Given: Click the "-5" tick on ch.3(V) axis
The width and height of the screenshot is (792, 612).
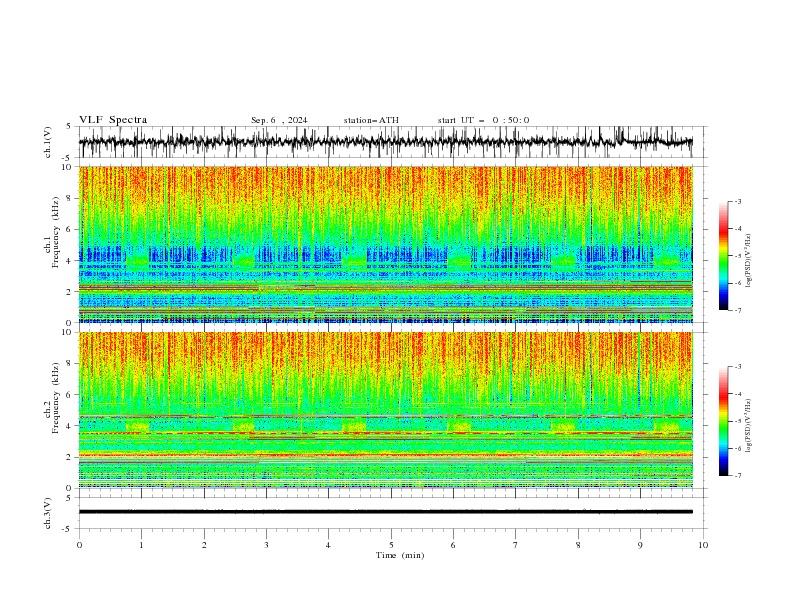Looking at the screenshot, I should point(68,529).
